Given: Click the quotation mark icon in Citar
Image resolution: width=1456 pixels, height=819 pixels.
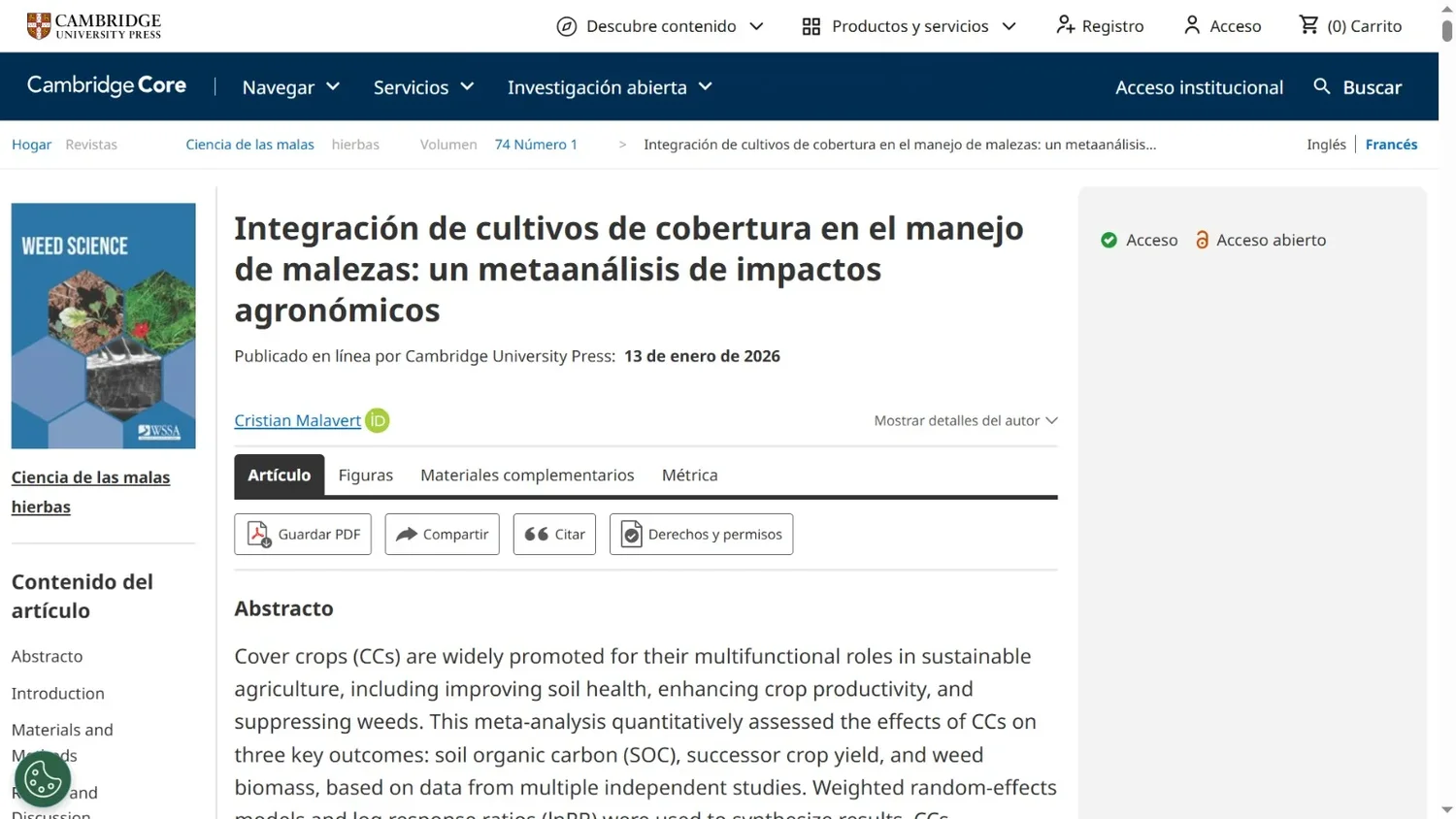Looking at the screenshot, I should pos(536,534).
